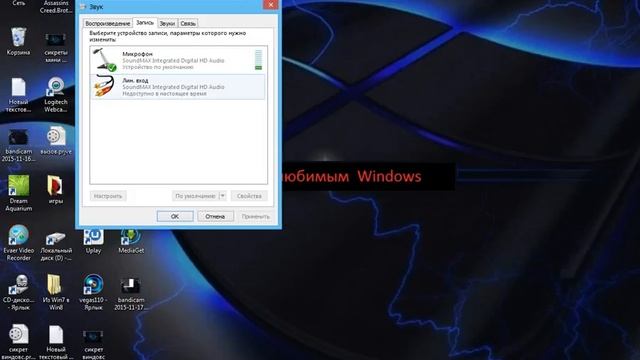Viewport: 640px width, 360px height.
Task: Open Локальный диск (D) shortcut
Action: pyautogui.click(x=56, y=246)
